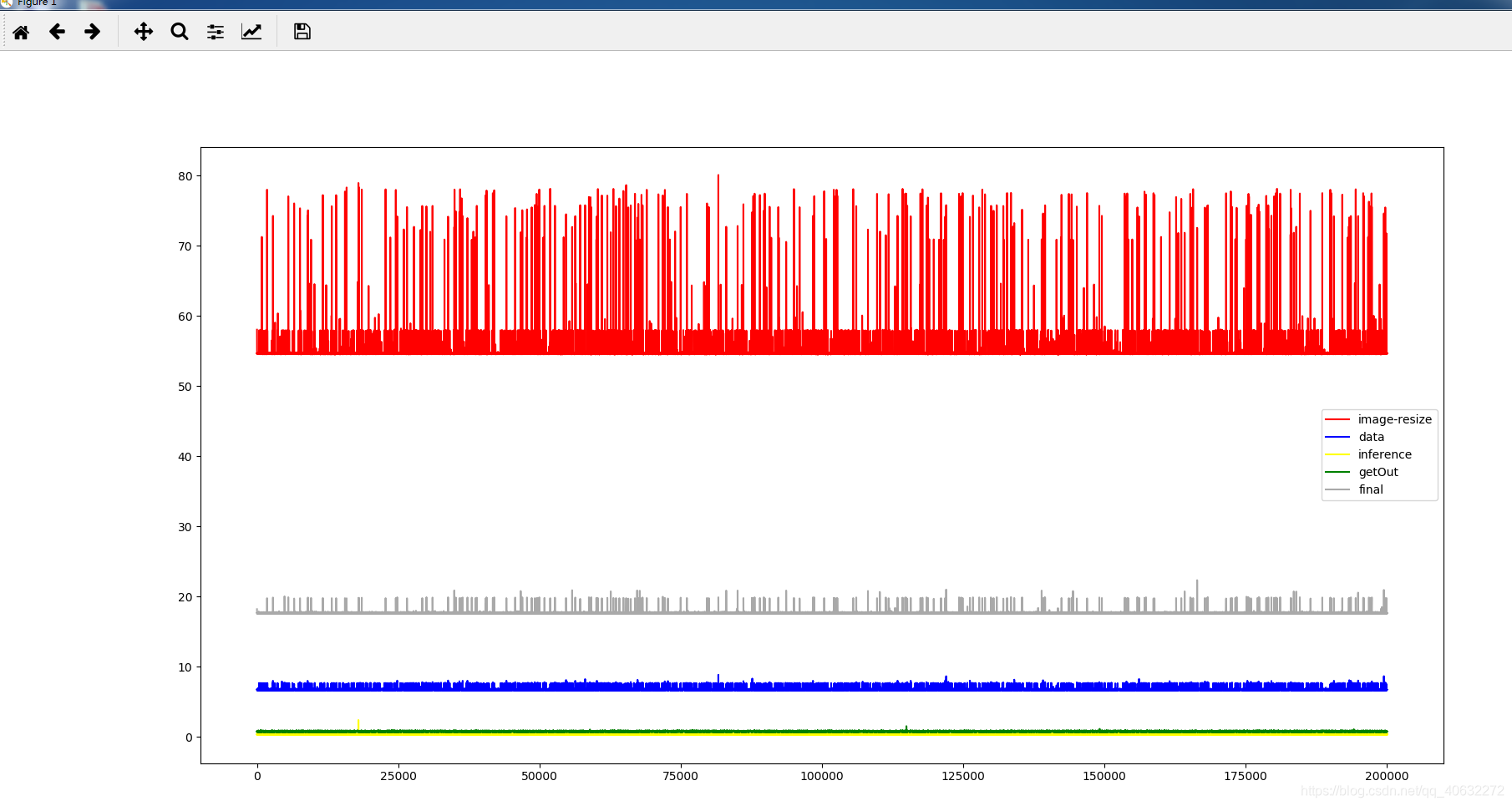Image resolution: width=1512 pixels, height=806 pixels.
Task: Click the 200000 x-axis tick label
Action: tap(1387, 776)
